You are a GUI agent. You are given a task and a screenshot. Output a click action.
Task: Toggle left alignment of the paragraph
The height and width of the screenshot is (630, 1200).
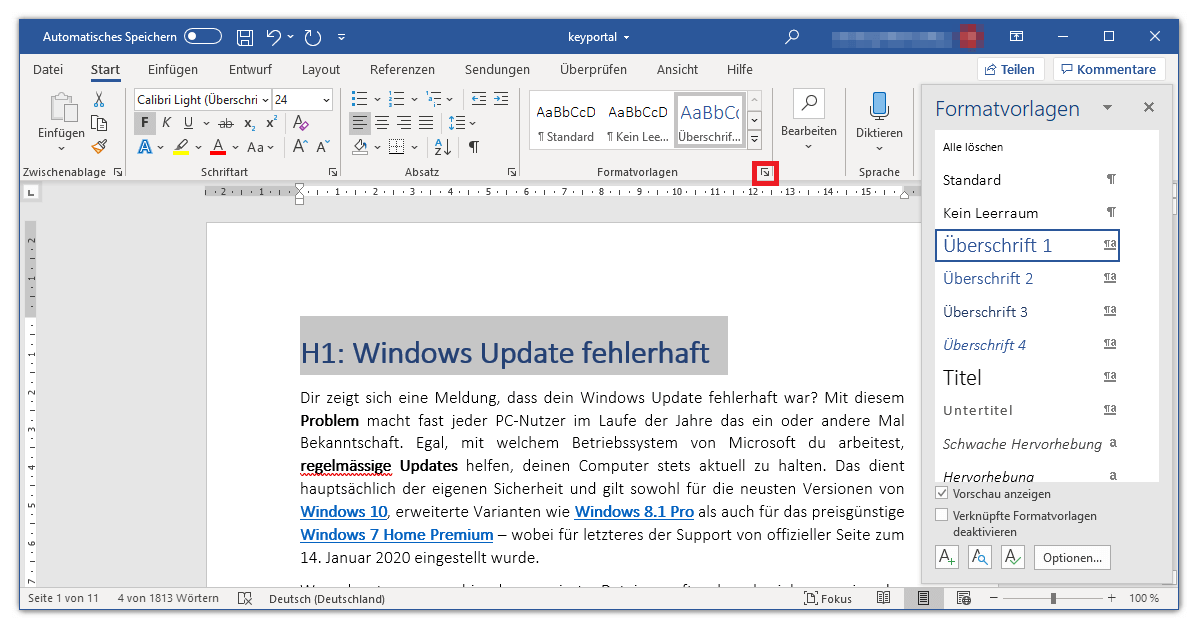pos(360,123)
